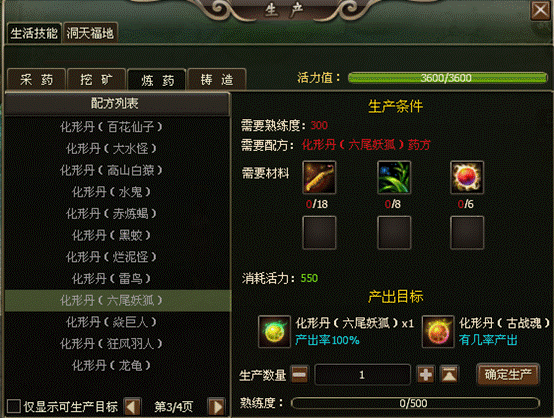Open the 采药 tab

pos(36,80)
